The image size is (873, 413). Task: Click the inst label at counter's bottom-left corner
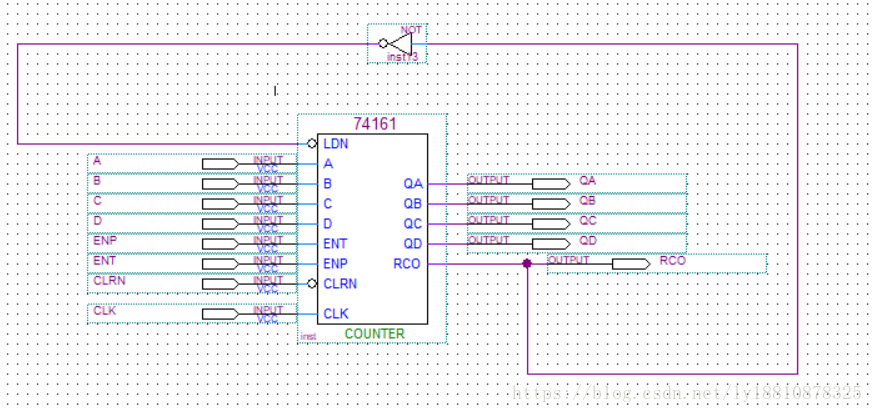pyautogui.click(x=308, y=337)
